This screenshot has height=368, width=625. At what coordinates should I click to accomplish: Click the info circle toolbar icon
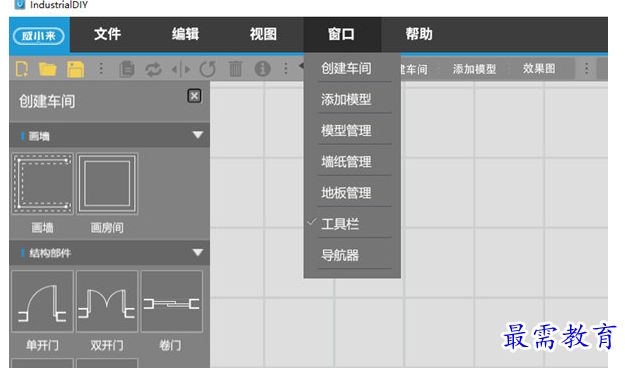click(x=262, y=69)
